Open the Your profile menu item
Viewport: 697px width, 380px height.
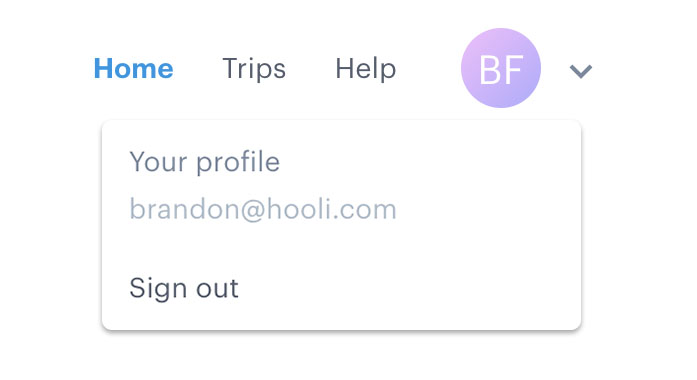click(205, 162)
